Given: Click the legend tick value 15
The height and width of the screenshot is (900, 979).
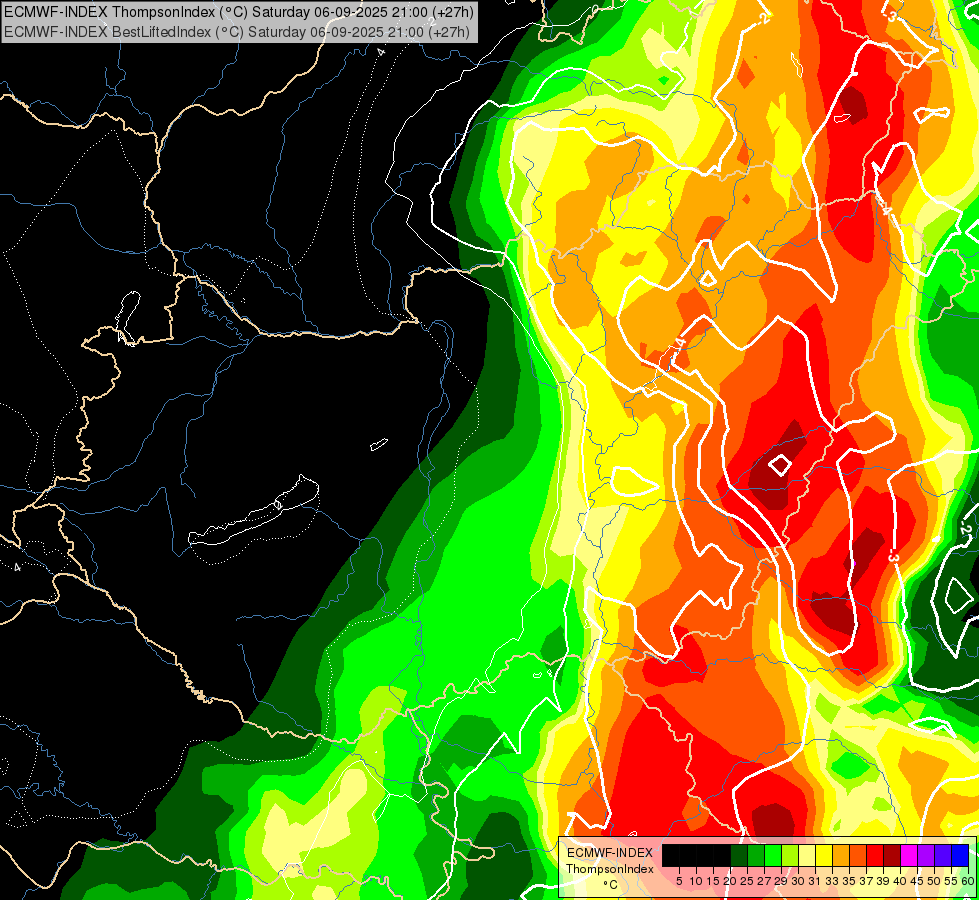Looking at the screenshot, I should (x=713, y=881).
